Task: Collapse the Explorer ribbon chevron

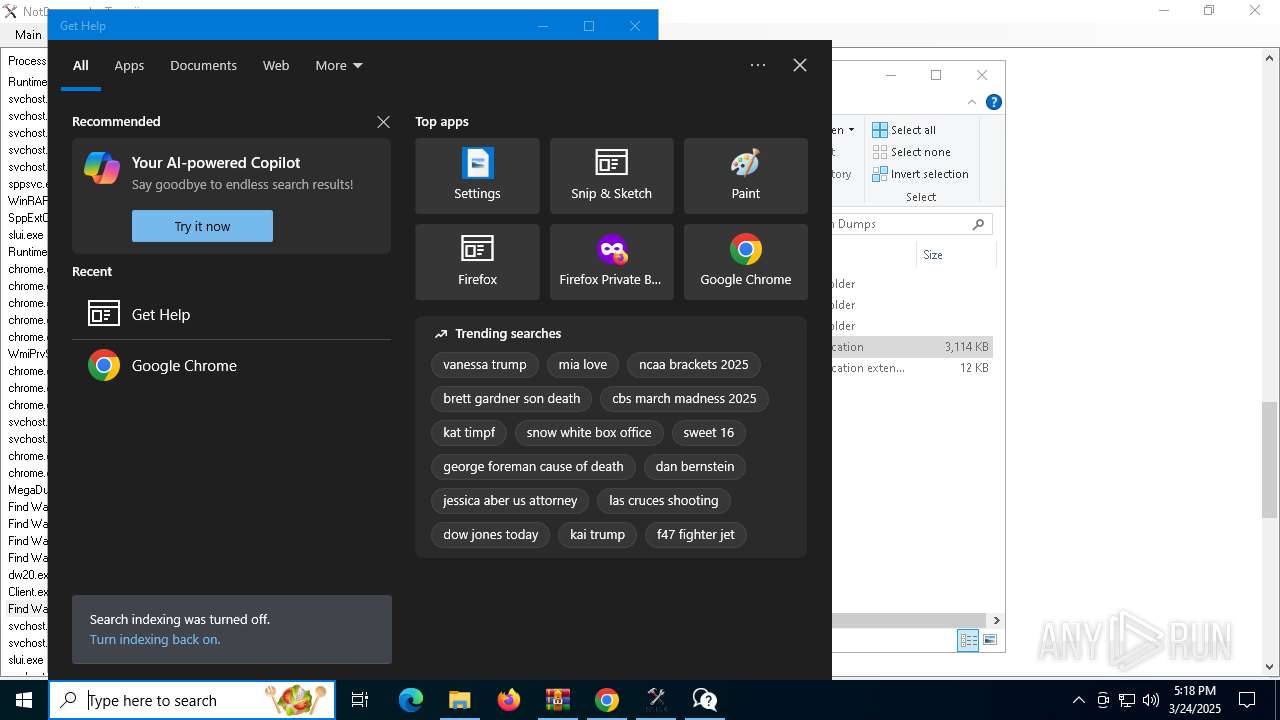Action: tap(972, 102)
